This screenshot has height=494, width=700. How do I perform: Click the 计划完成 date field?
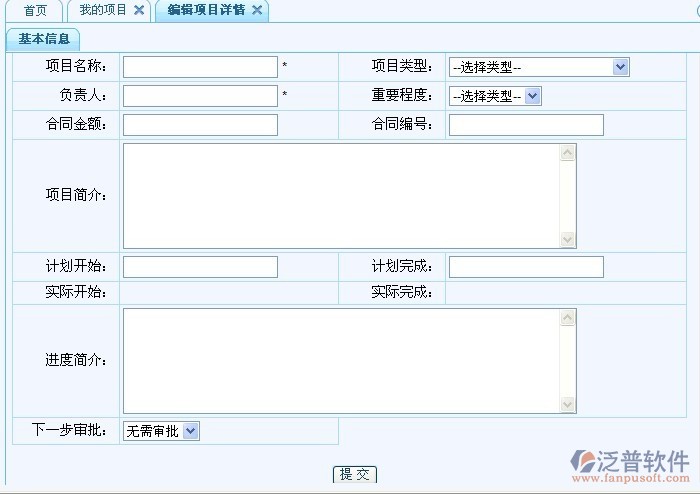tap(526, 267)
